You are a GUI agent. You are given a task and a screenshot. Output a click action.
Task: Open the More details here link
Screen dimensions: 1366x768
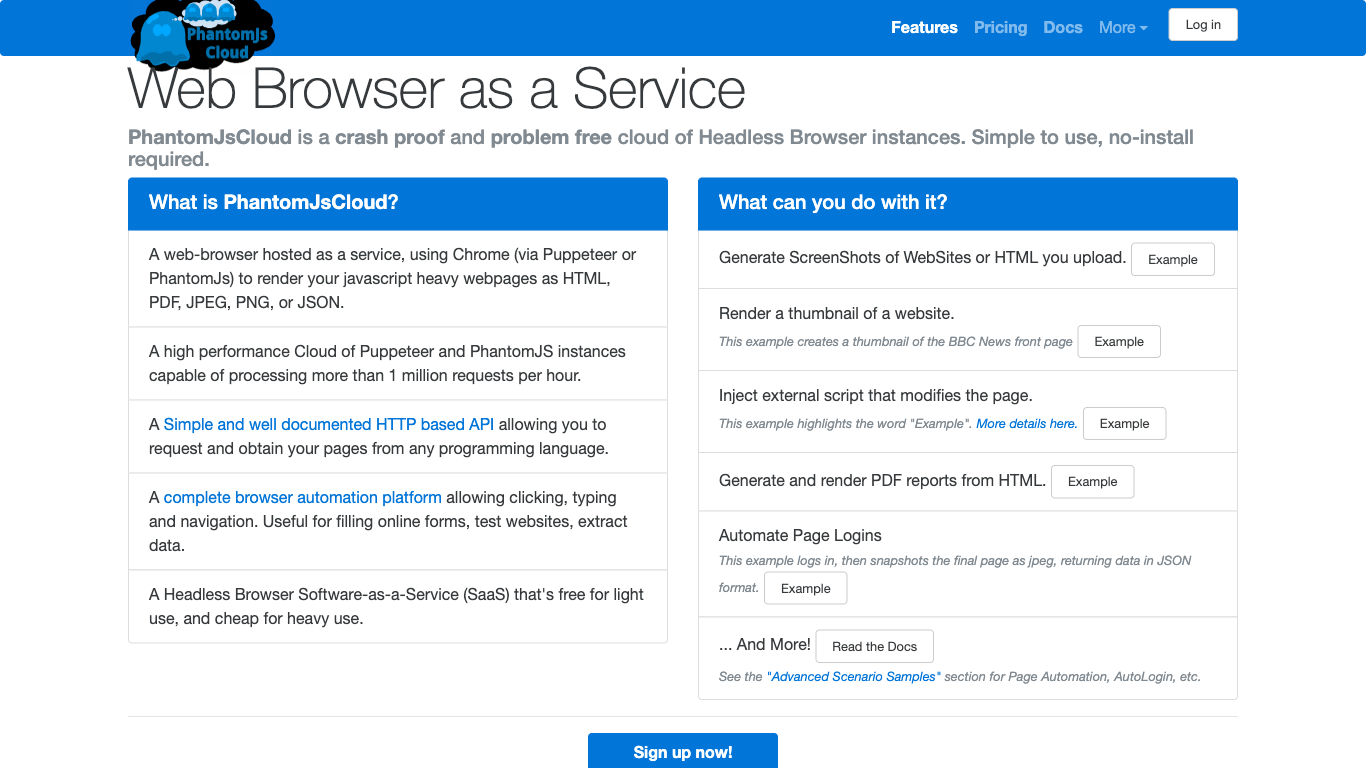point(1027,424)
